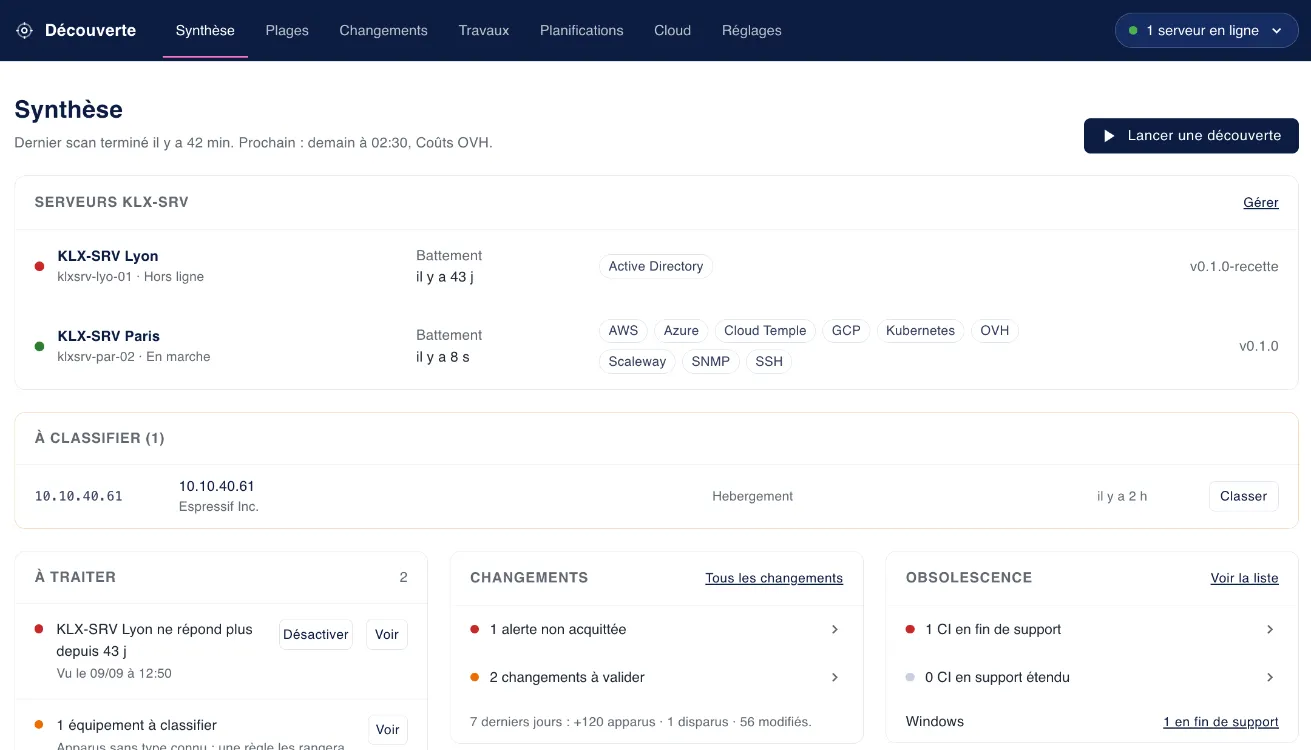Click the v0.1.0-recette version label

coord(1234,266)
